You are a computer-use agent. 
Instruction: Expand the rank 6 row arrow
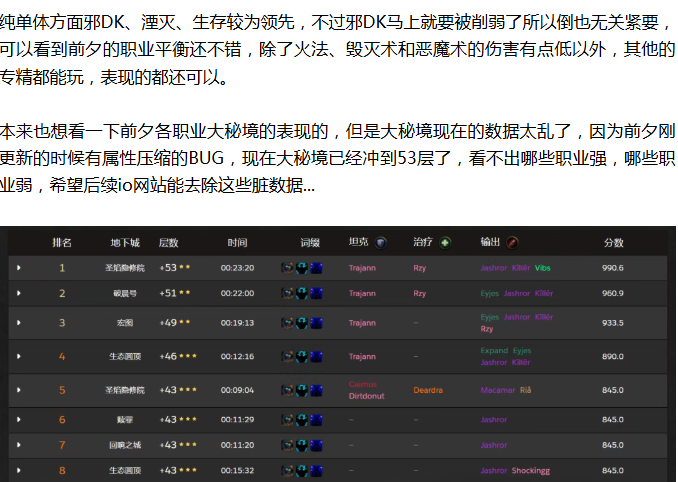point(18,419)
